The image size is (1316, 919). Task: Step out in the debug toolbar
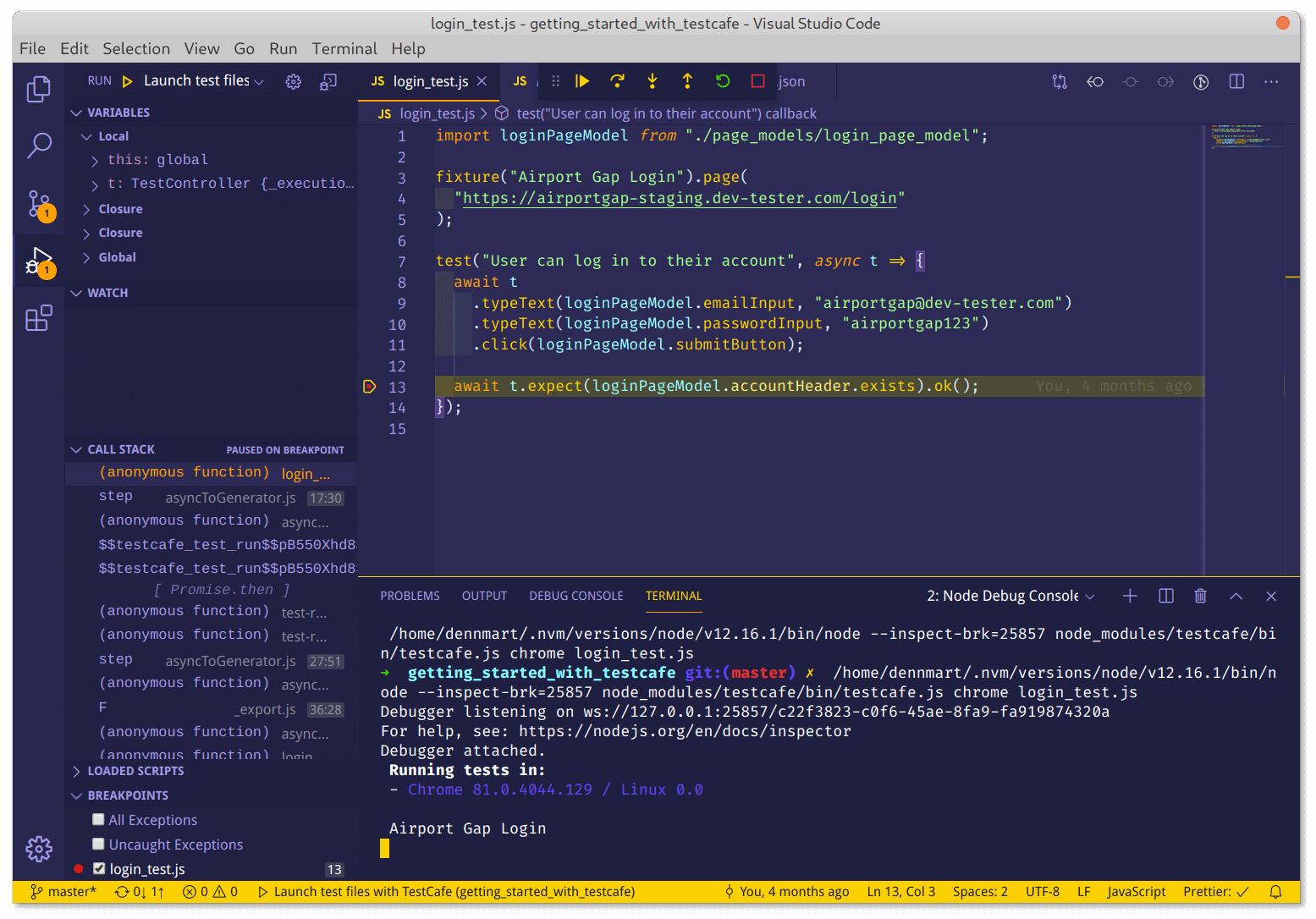687,81
